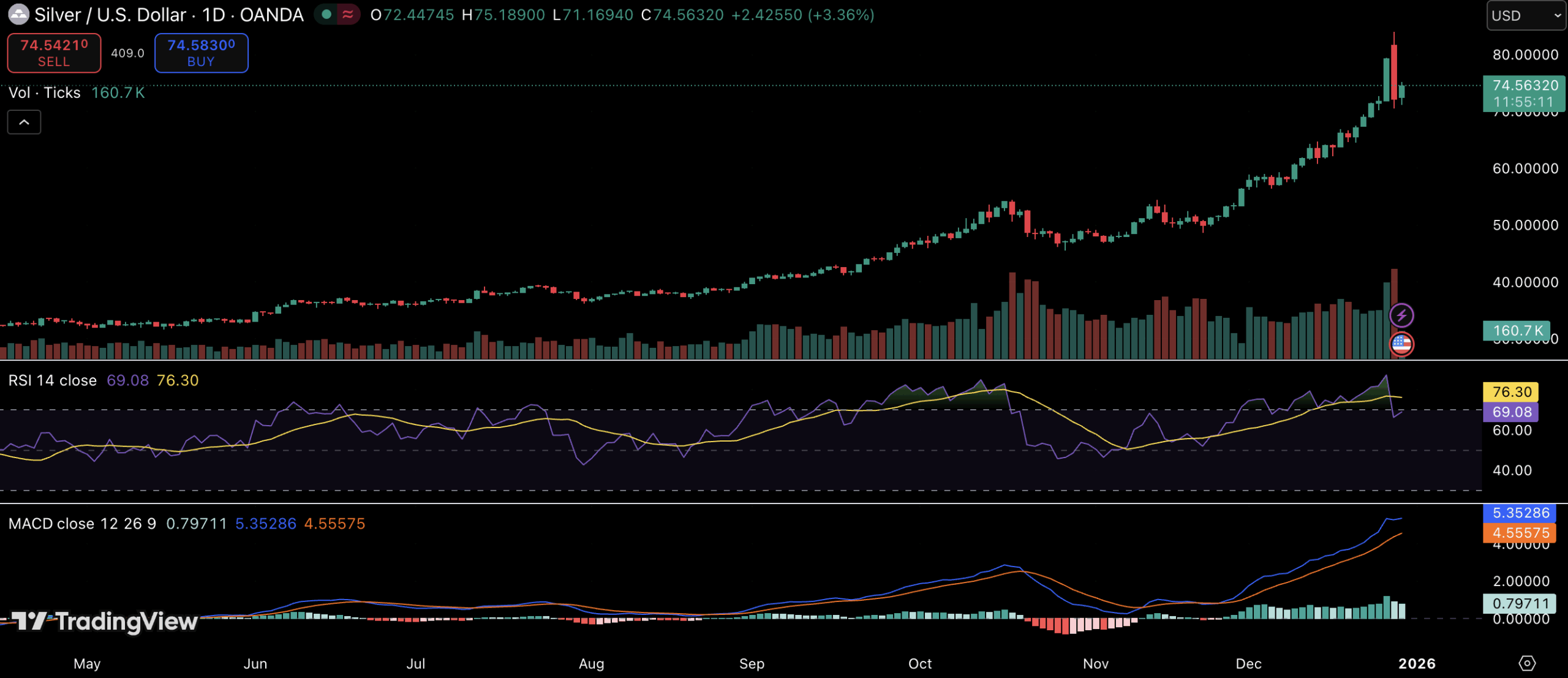The image size is (1568, 678).
Task: Select the MACD close 12 26 9 legend
Action: pos(82,524)
